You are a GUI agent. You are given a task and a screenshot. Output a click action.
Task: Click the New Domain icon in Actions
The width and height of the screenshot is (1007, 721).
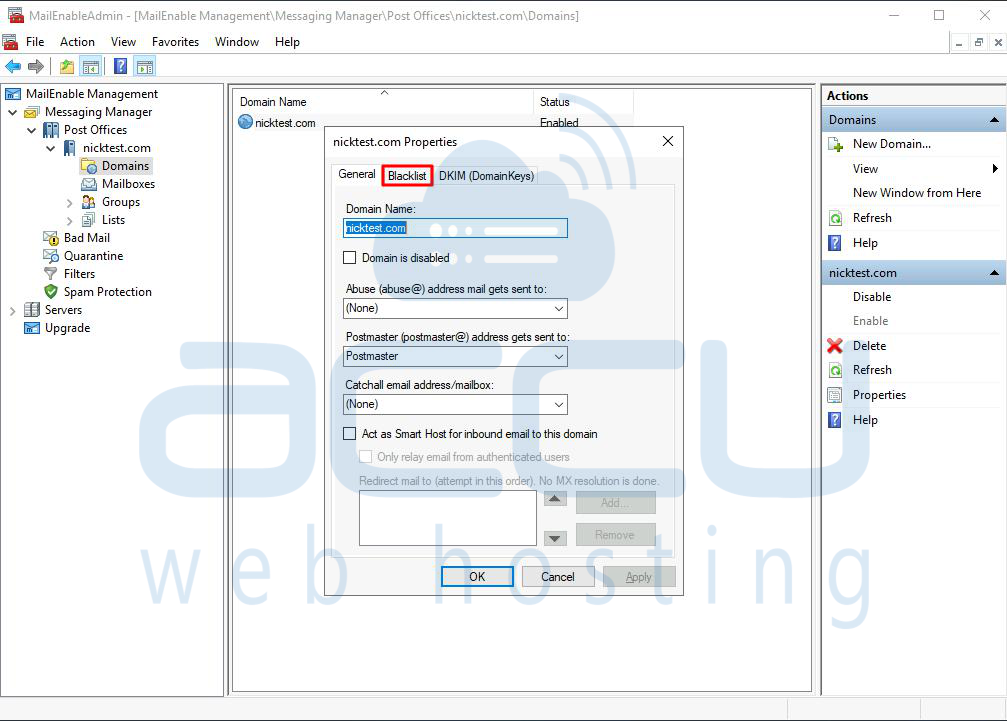pos(836,144)
